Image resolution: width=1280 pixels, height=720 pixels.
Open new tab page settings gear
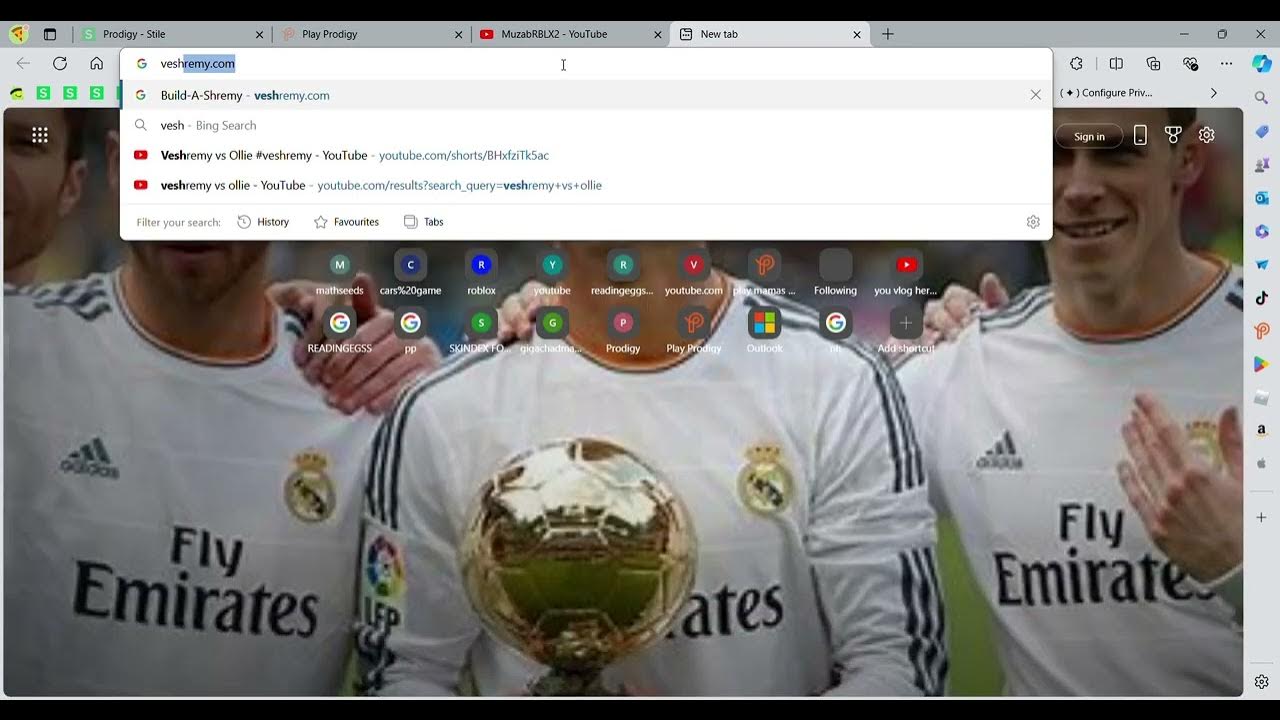(1207, 135)
